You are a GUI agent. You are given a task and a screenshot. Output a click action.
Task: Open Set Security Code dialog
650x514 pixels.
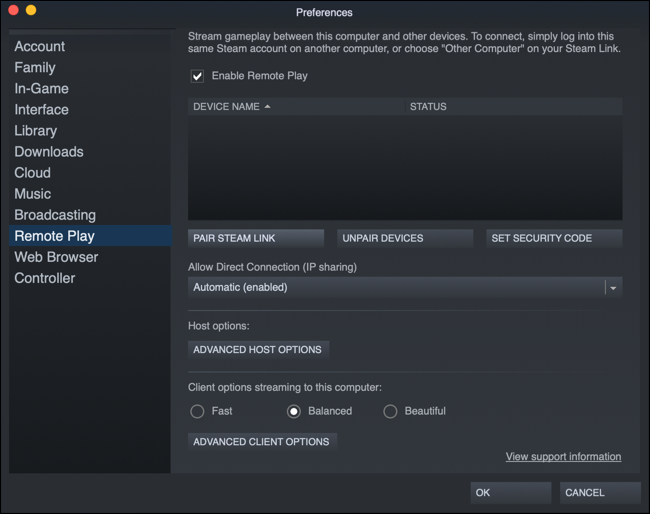pos(554,238)
